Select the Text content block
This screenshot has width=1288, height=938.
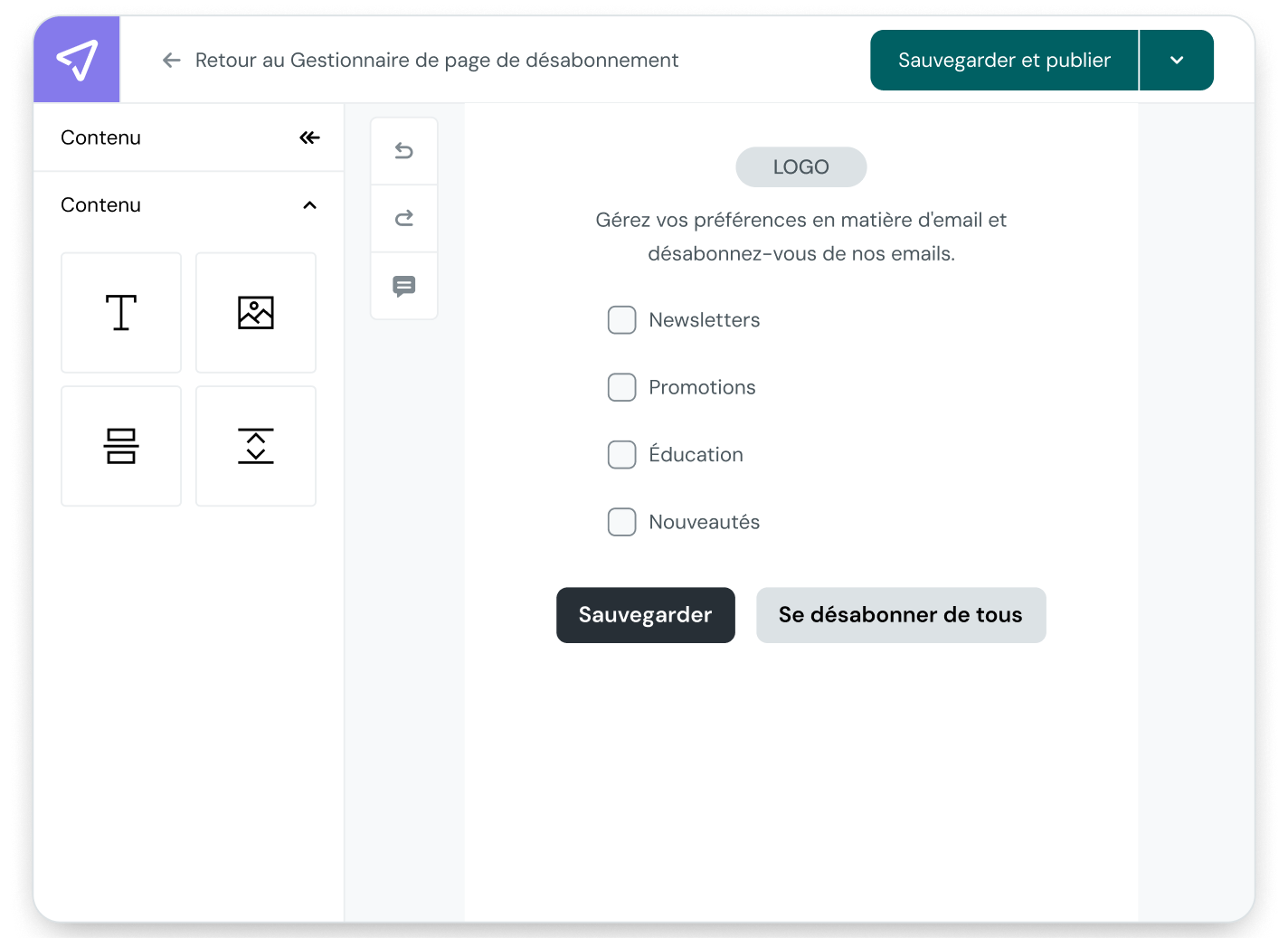121,312
